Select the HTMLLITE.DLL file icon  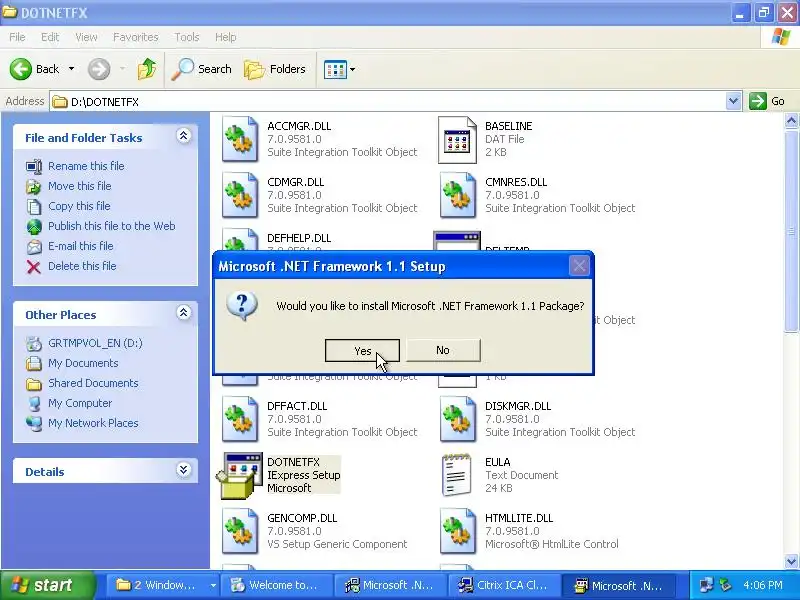[x=457, y=531]
